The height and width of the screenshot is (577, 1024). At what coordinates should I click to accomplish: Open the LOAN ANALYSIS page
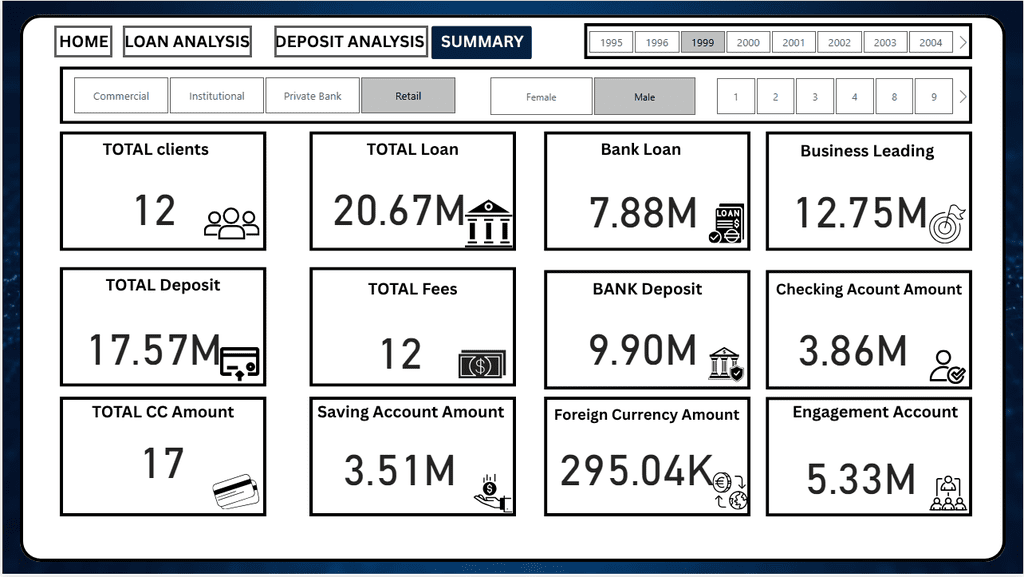[187, 42]
